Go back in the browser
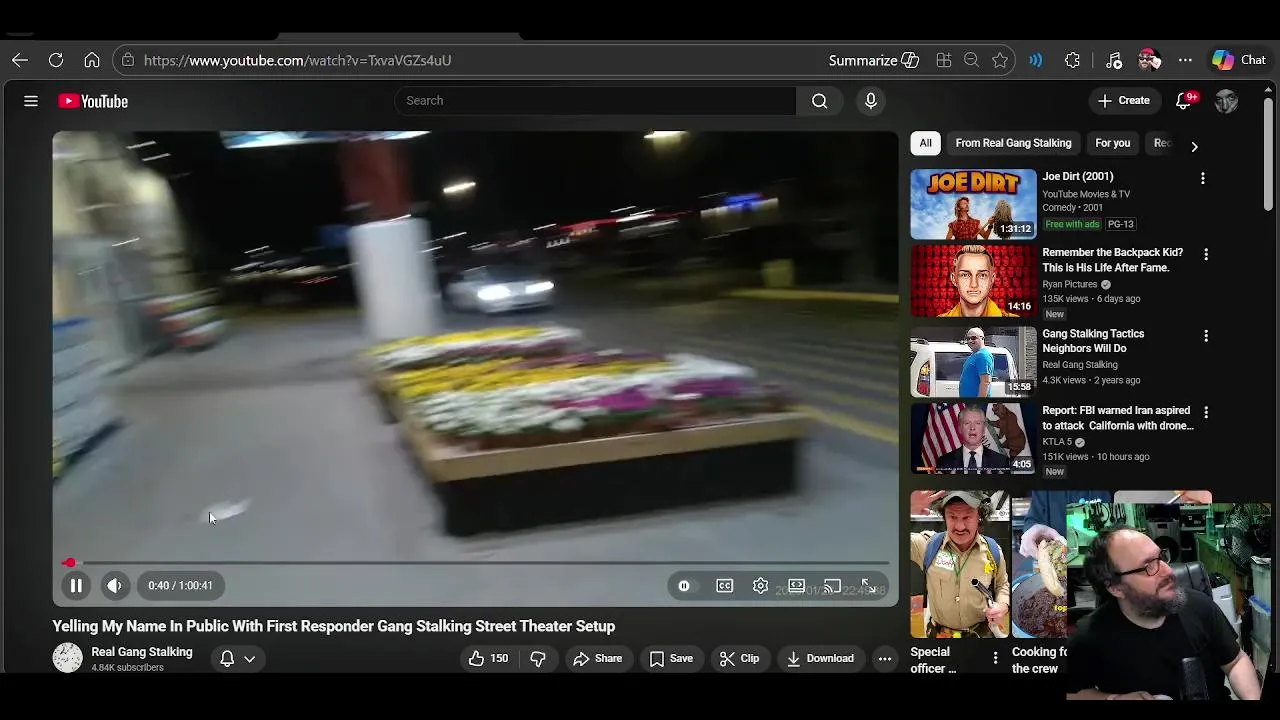 [x=20, y=60]
